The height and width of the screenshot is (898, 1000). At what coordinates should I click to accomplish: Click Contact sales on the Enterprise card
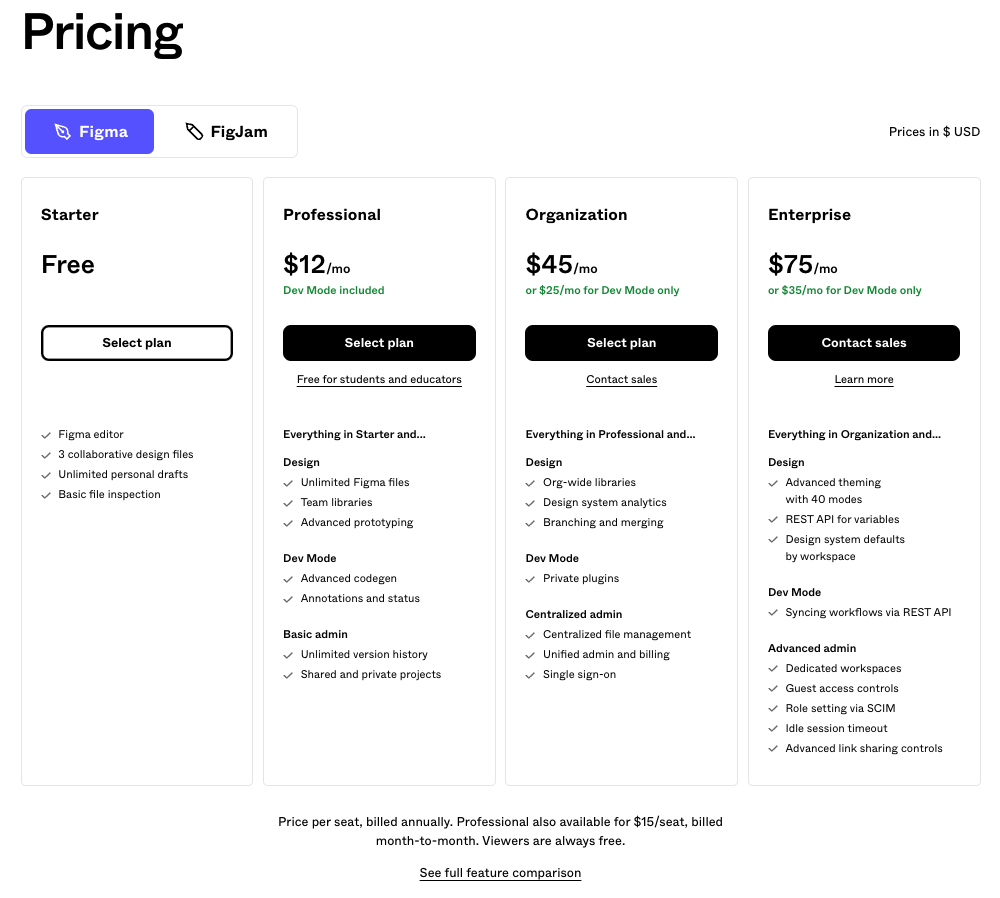pyautogui.click(x=863, y=342)
